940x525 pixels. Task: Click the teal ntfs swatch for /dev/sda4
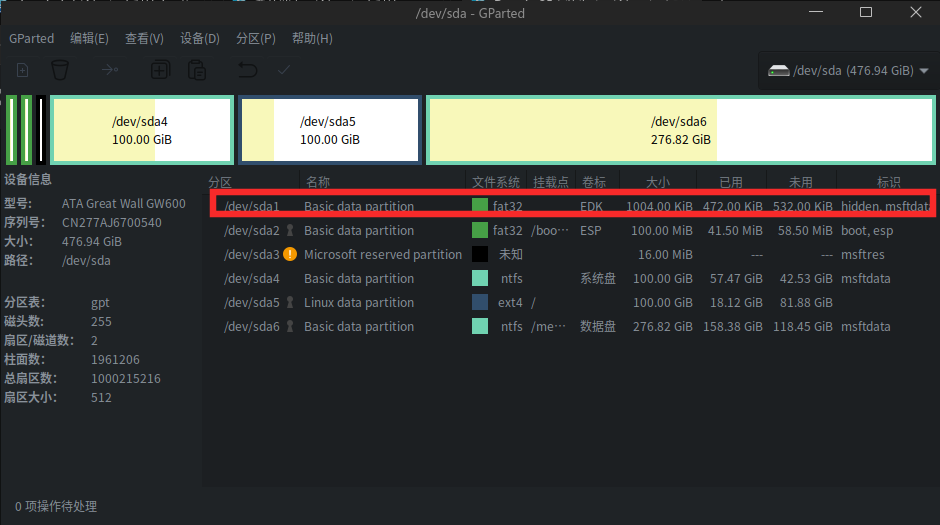(480, 278)
